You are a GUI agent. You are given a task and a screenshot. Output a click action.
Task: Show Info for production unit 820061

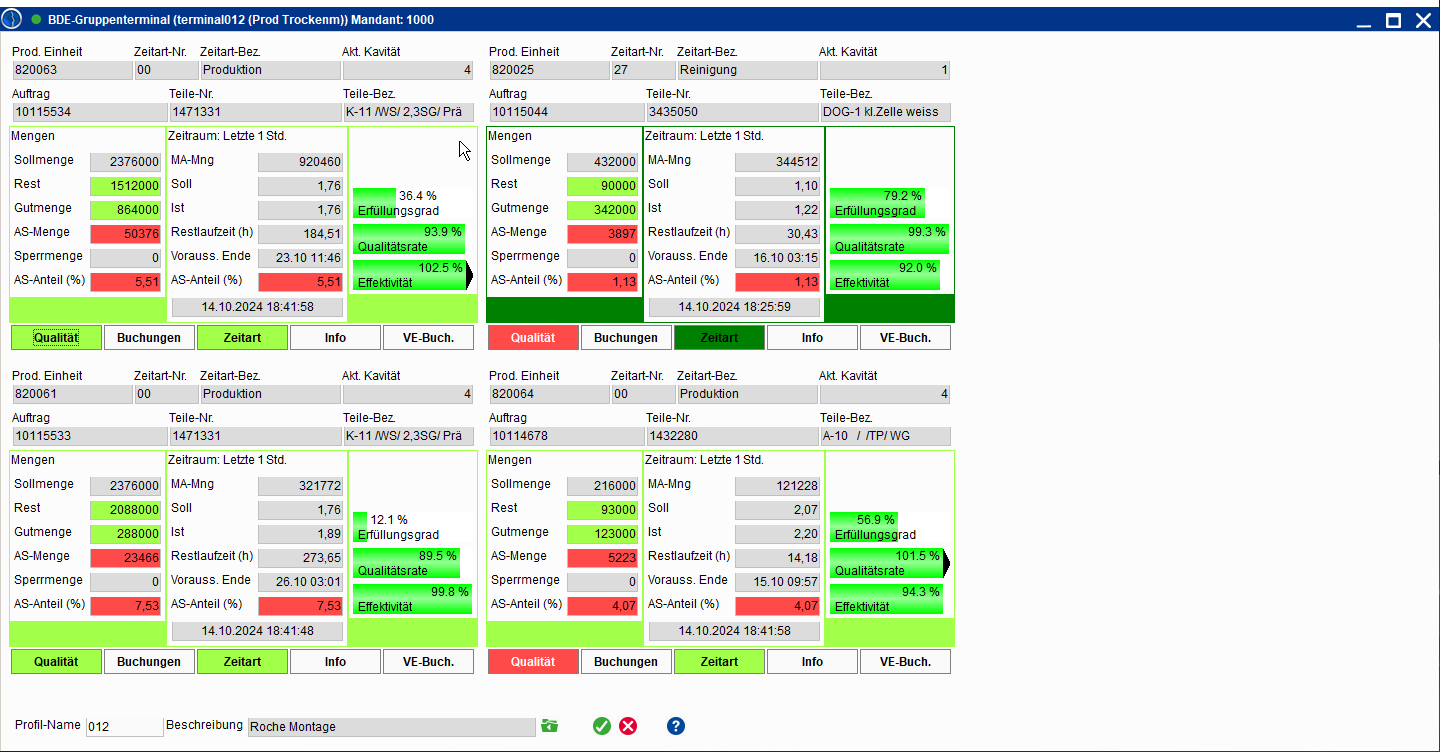(335, 662)
